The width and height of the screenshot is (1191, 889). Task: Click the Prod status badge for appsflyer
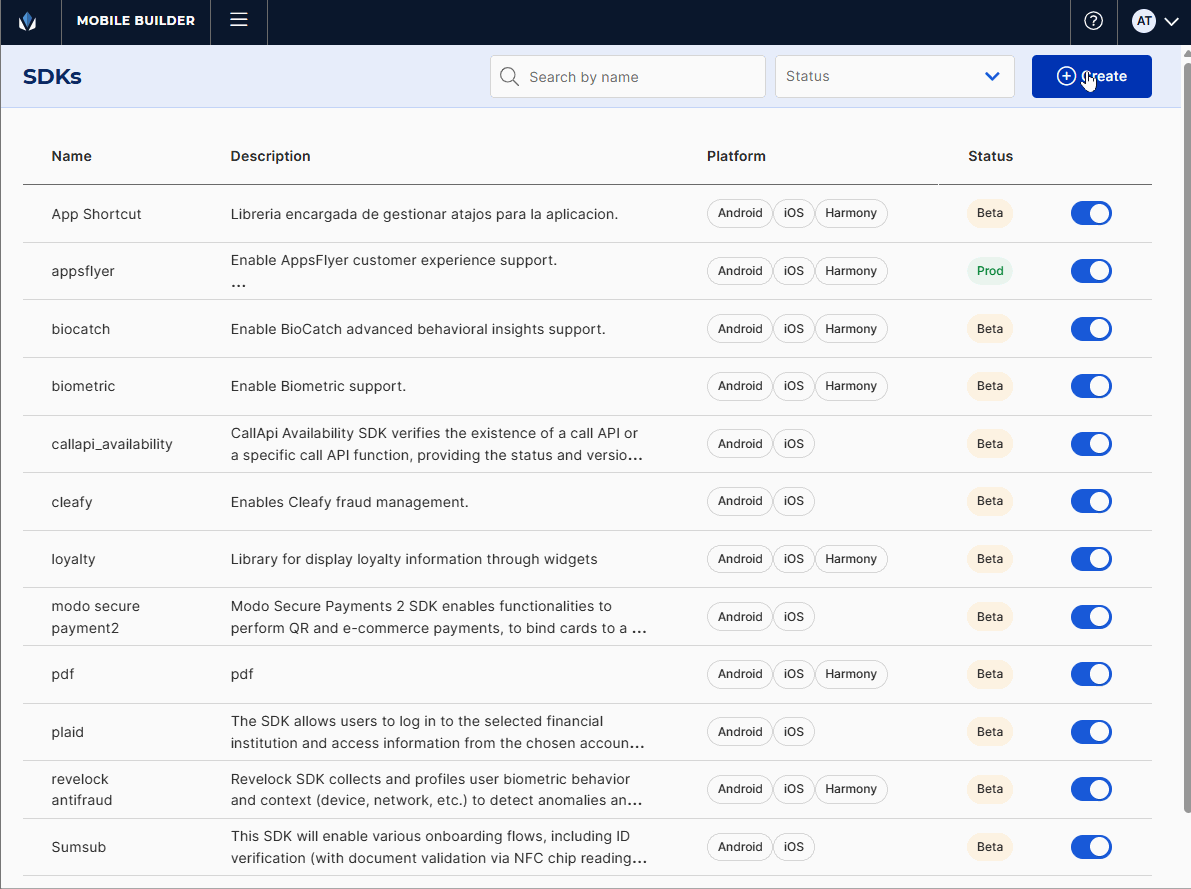click(x=989, y=271)
